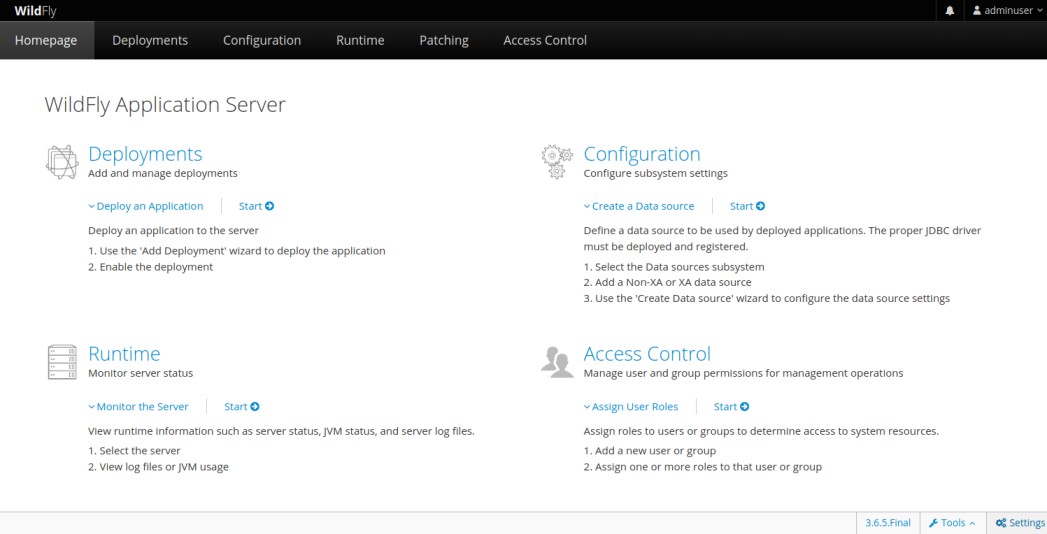The image size is (1047, 534).
Task: Open the Deployments heading link
Action: point(145,154)
